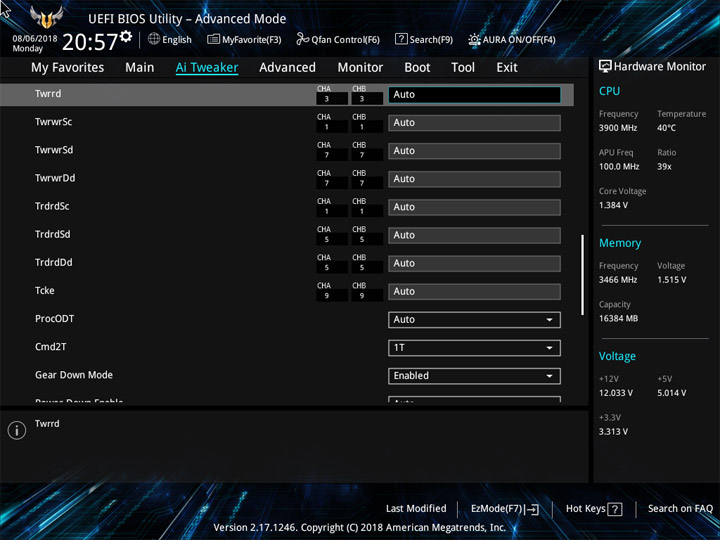Viewport: 720px width, 540px height.
Task: Open the Cmd2T dropdown showing 1T
Action: coord(474,348)
